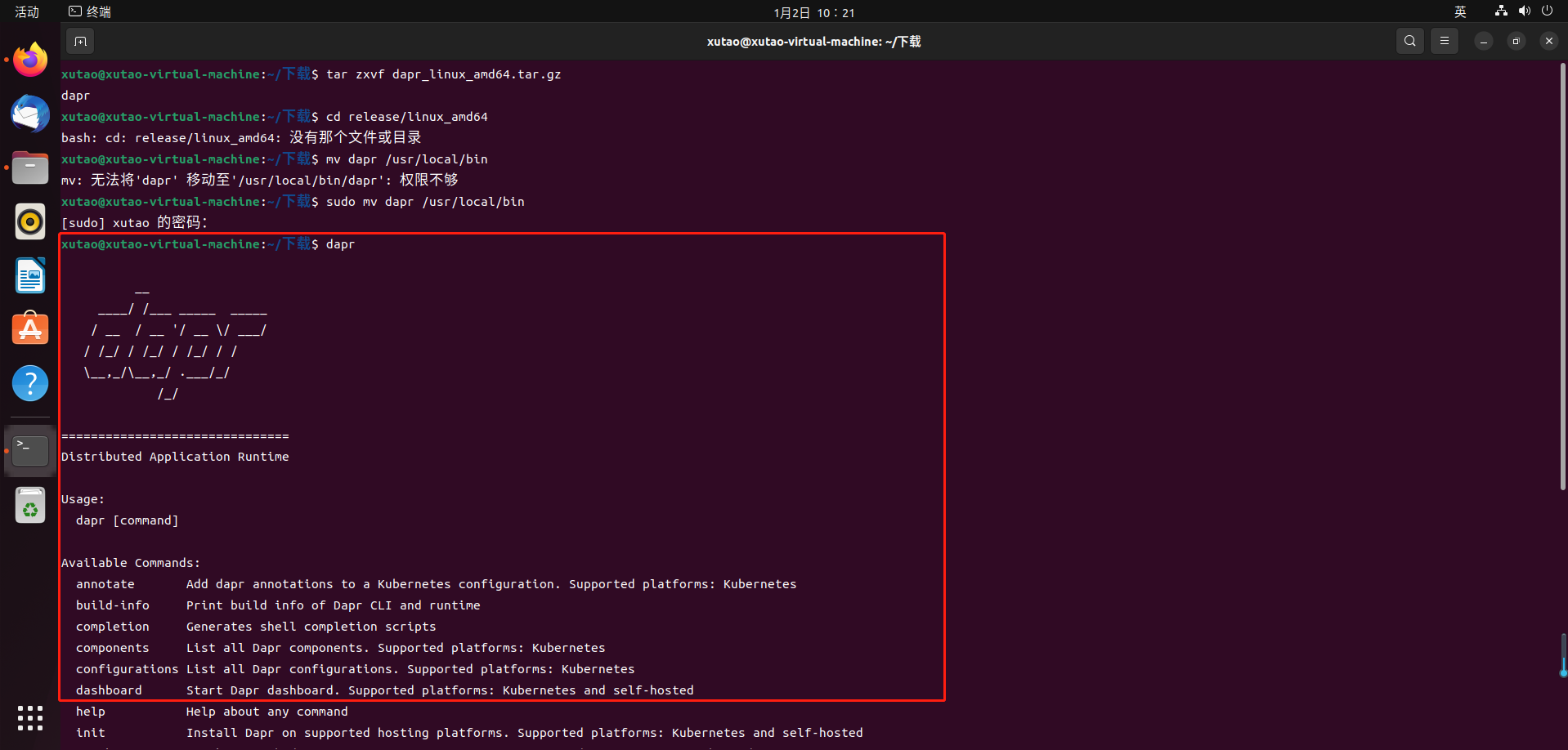Click the window title 'xutao@xutao-virtual-machine: ~/下载'
Image resolution: width=1568 pixels, height=750 pixels.
813,41
